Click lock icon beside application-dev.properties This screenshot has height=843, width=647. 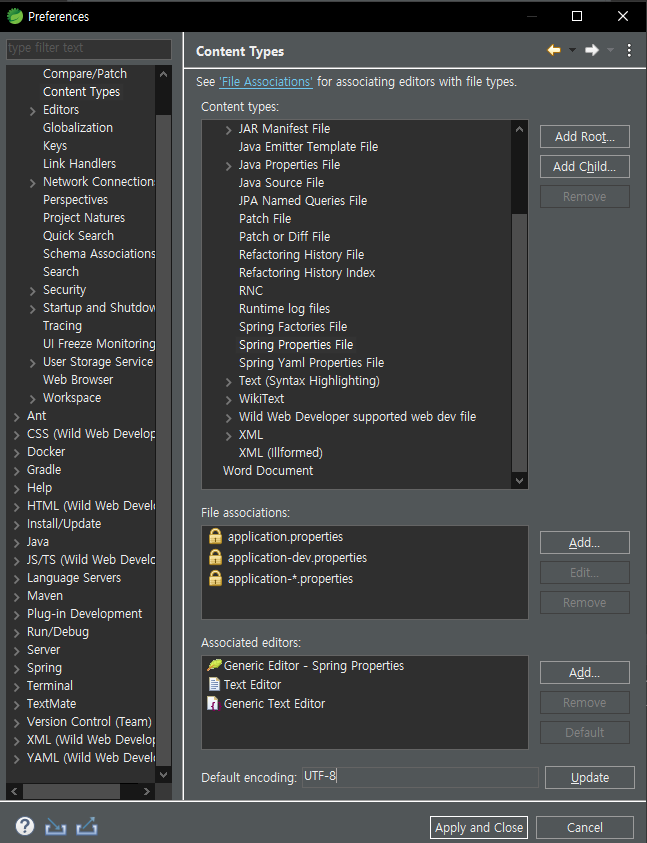(215, 557)
